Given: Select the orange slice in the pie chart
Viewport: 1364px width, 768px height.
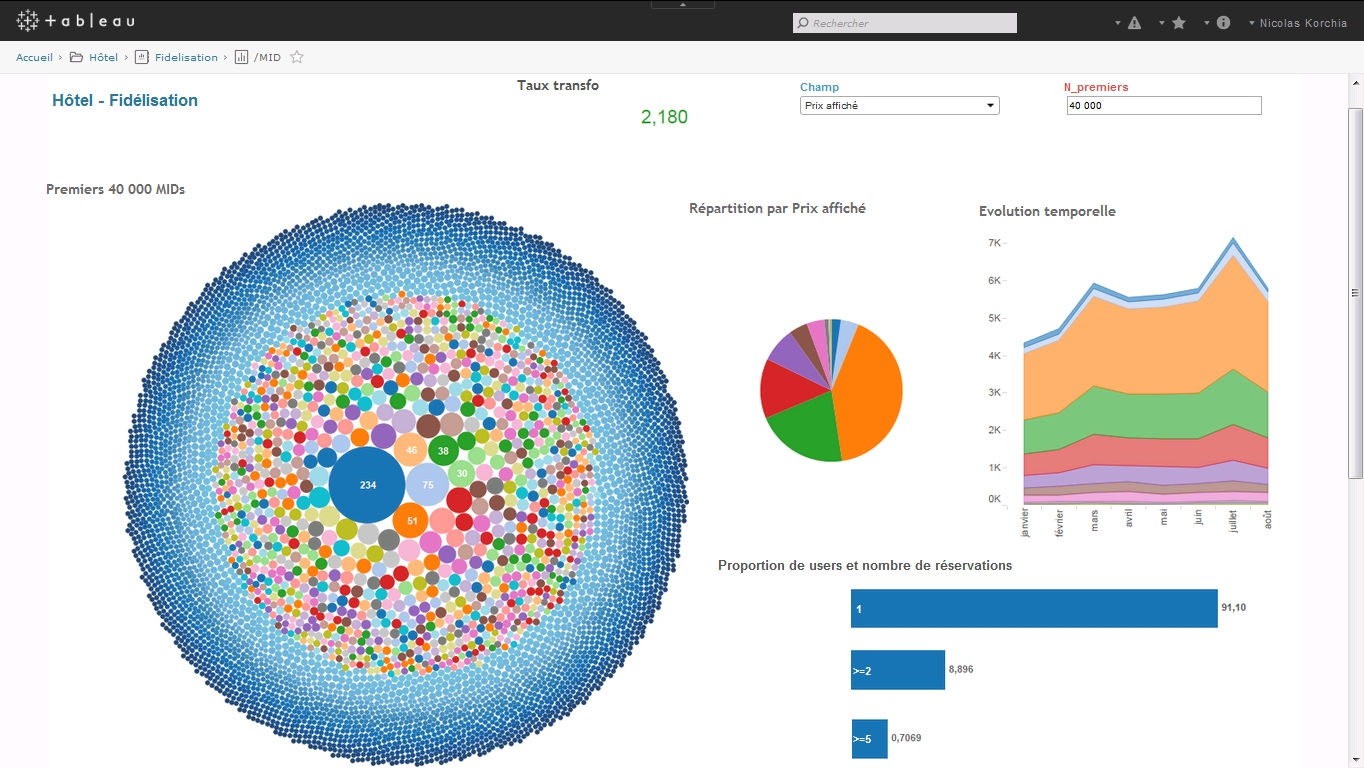Looking at the screenshot, I should 870,390.
